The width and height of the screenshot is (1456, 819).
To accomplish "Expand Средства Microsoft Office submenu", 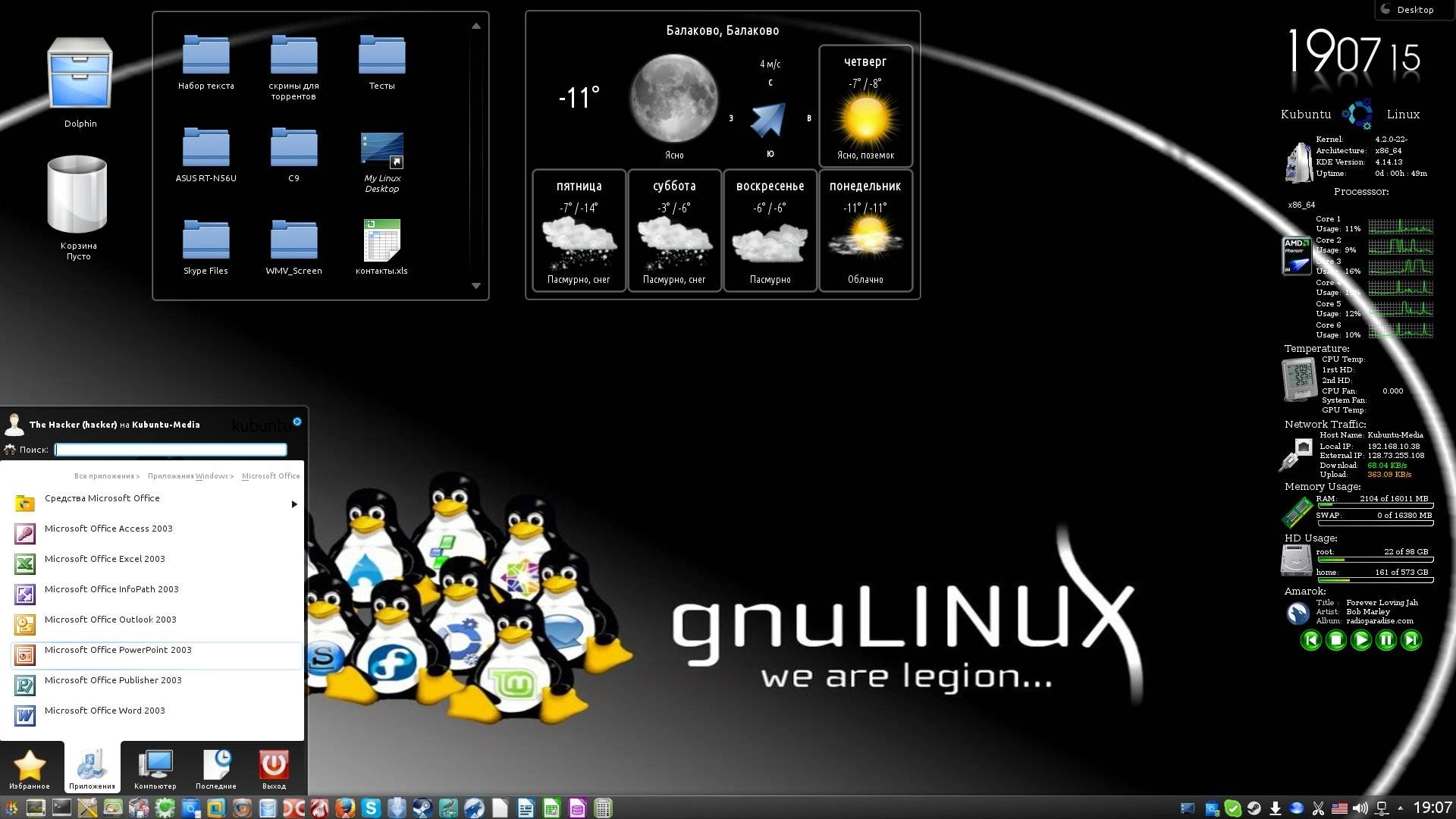I will [x=157, y=502].
